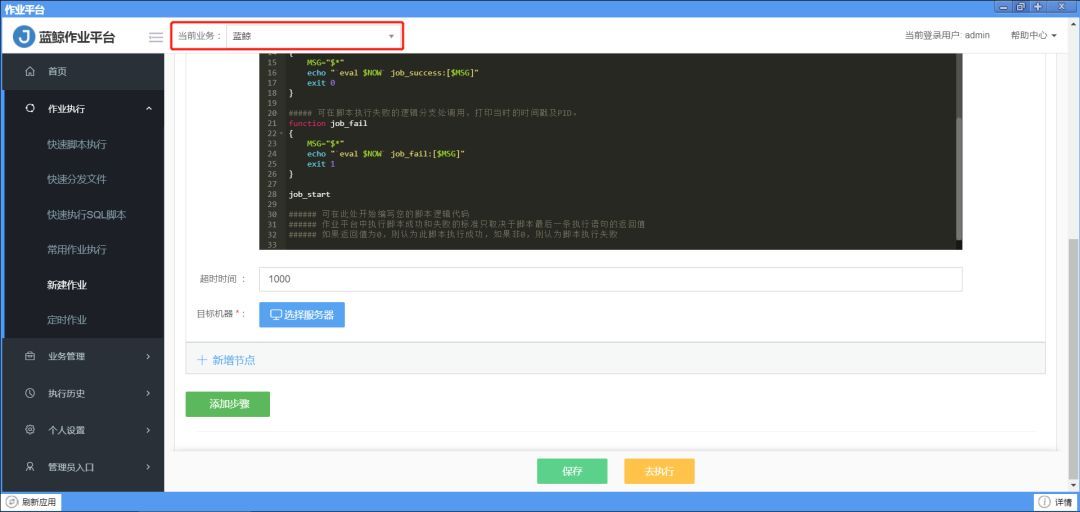The width and height of the screenshot is (1080, 512).
Task: Click the 当前登录用户: admin text
Action: (x=947, y=35)
